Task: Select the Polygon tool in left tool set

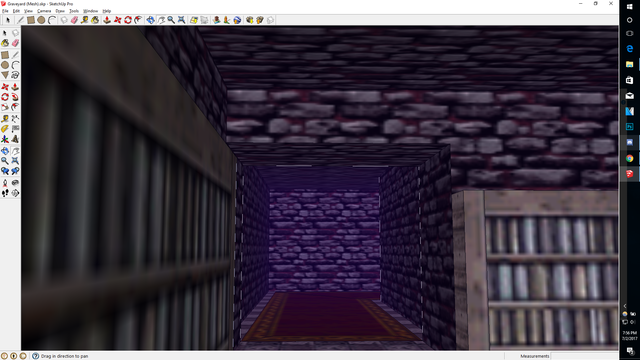Action: pos(5,75)
